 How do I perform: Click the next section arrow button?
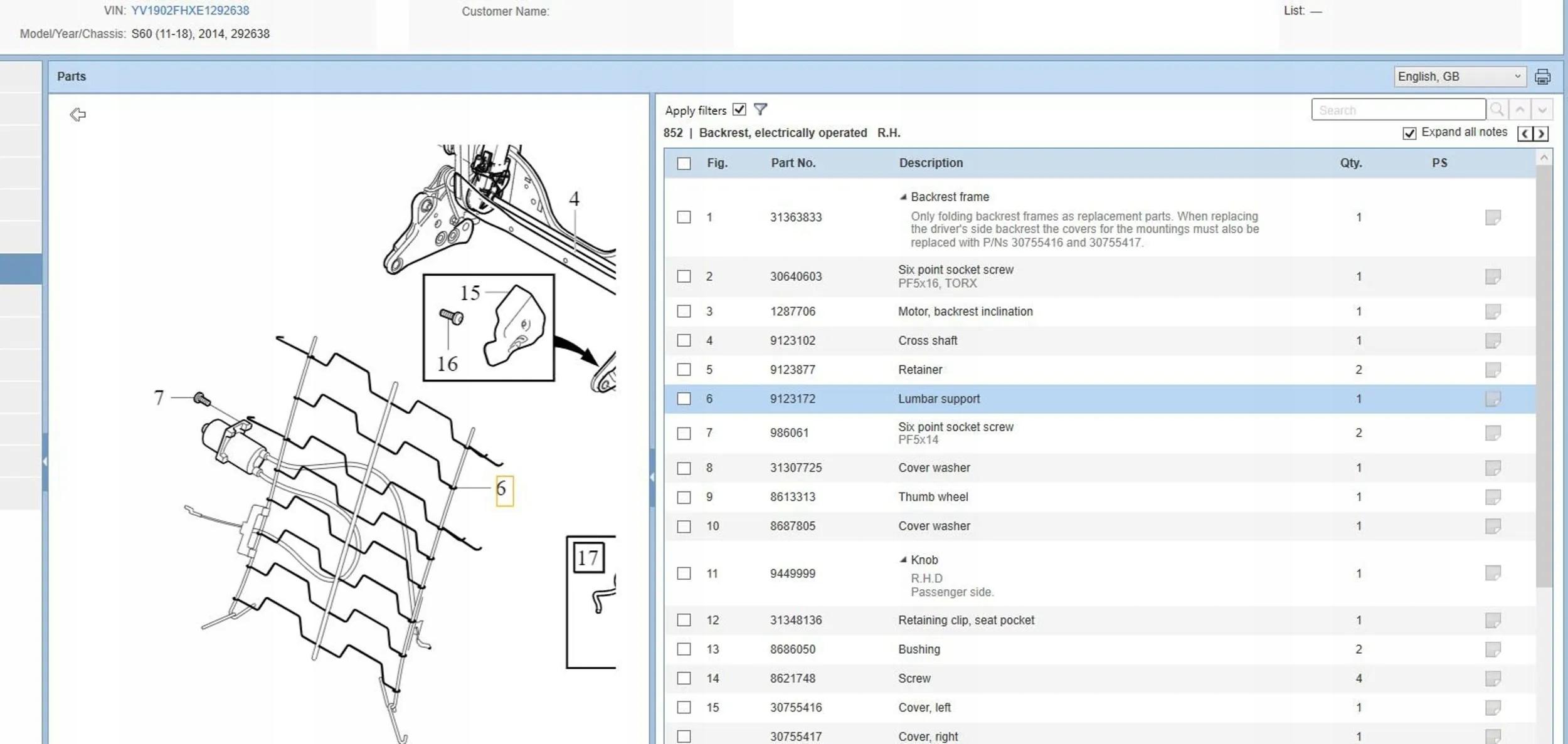(1541, 134)
